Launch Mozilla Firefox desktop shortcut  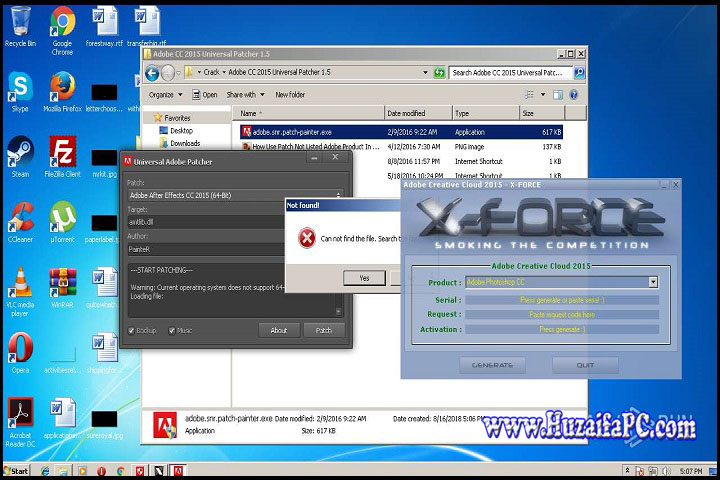click(62, 92)
